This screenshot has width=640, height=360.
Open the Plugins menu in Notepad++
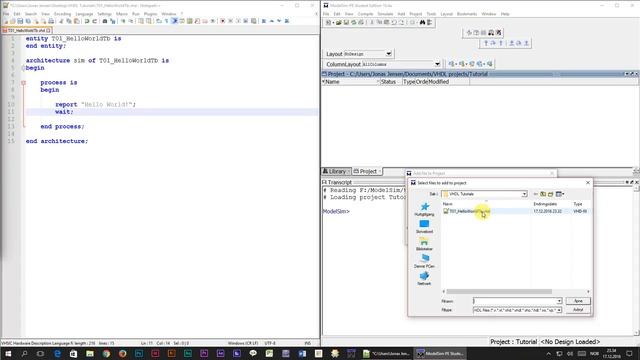click(x=150, y=14)
